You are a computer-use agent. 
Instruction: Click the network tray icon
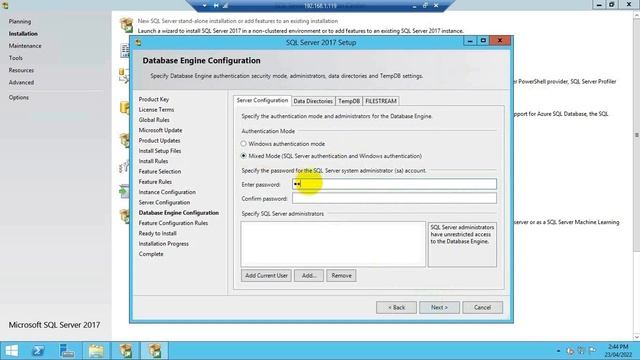pos(581,351)
